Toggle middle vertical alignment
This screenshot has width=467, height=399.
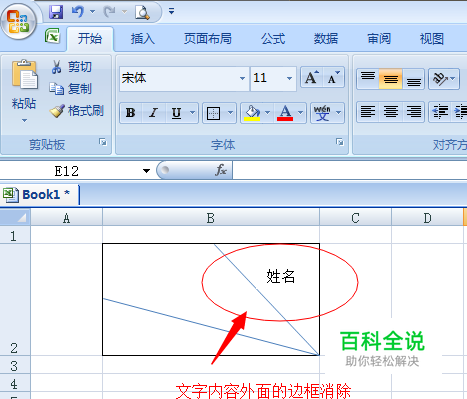coord(391,79)
